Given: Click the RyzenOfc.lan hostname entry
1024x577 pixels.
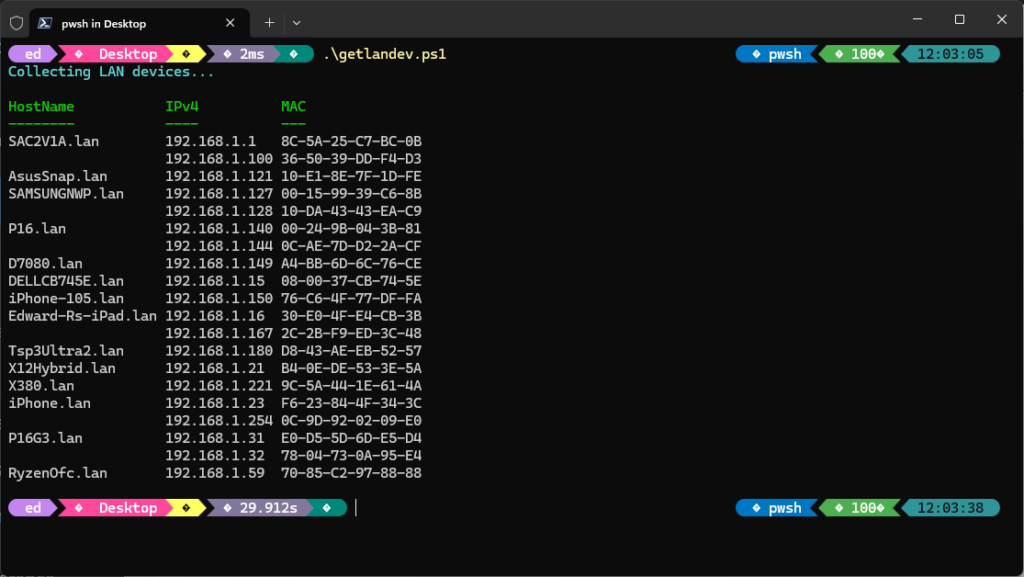Looking at the screenshot, I should tap(58, 473).
